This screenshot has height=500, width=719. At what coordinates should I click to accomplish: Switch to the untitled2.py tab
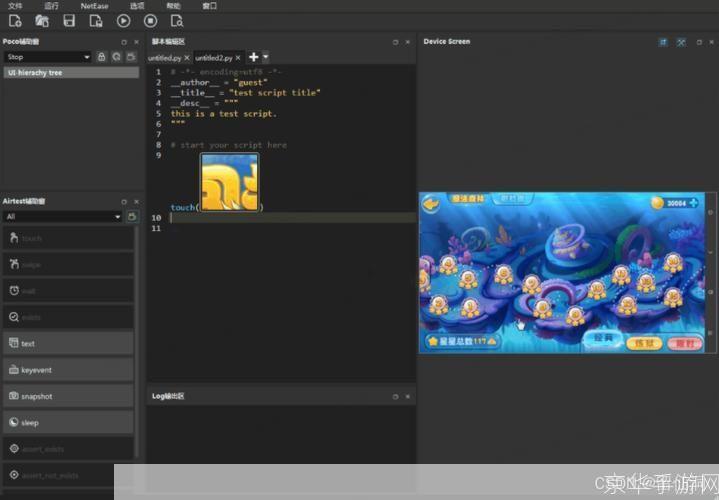click(214, 58)
